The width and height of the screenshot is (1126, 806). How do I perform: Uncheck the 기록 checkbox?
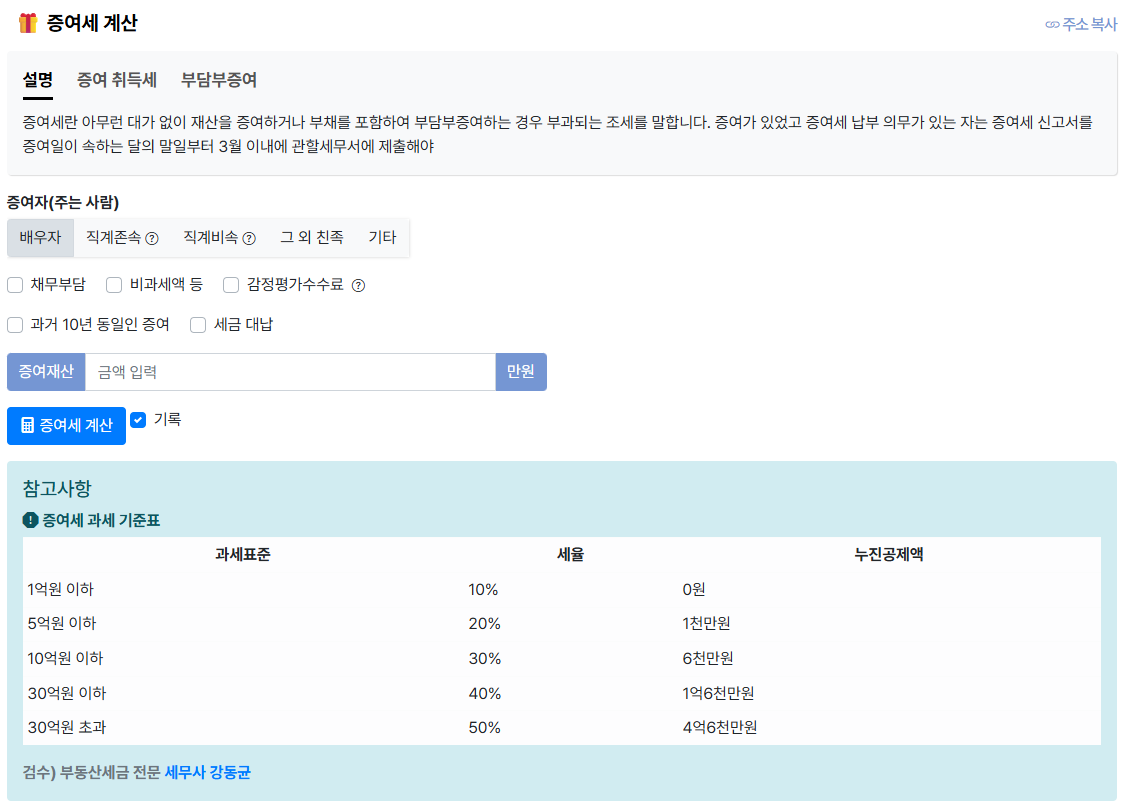tap(138, 420)
